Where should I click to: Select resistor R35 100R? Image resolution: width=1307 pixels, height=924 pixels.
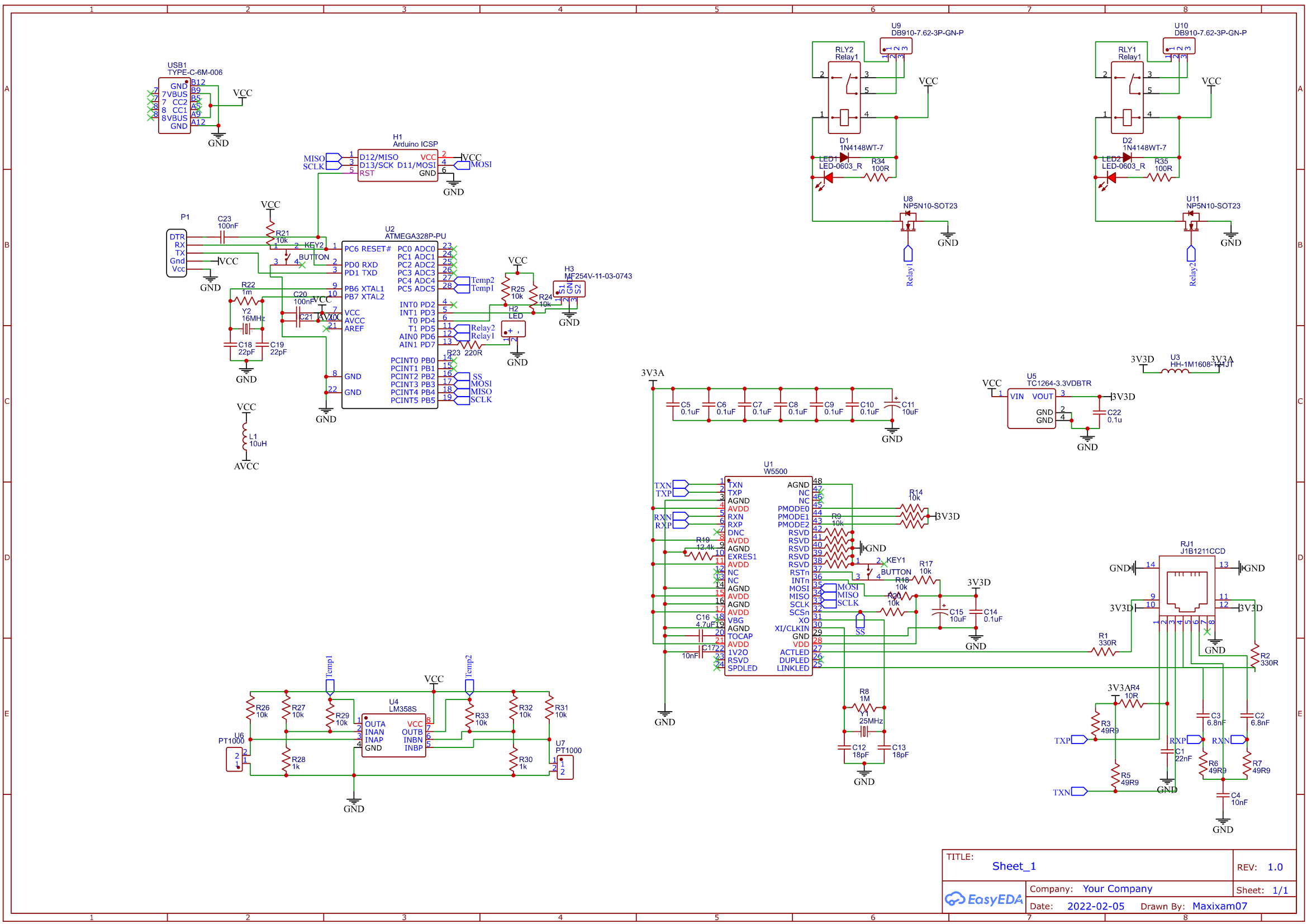[1159, 178]
